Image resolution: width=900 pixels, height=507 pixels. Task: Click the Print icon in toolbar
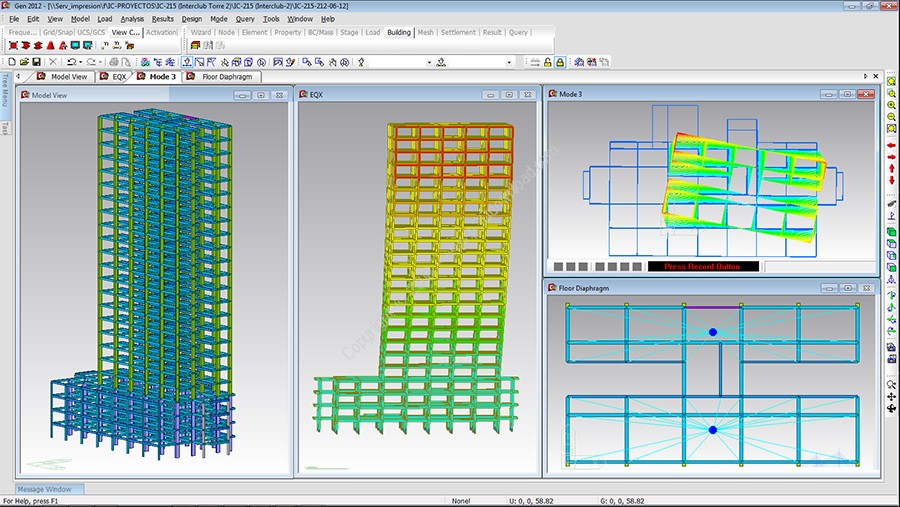point(116,62)
